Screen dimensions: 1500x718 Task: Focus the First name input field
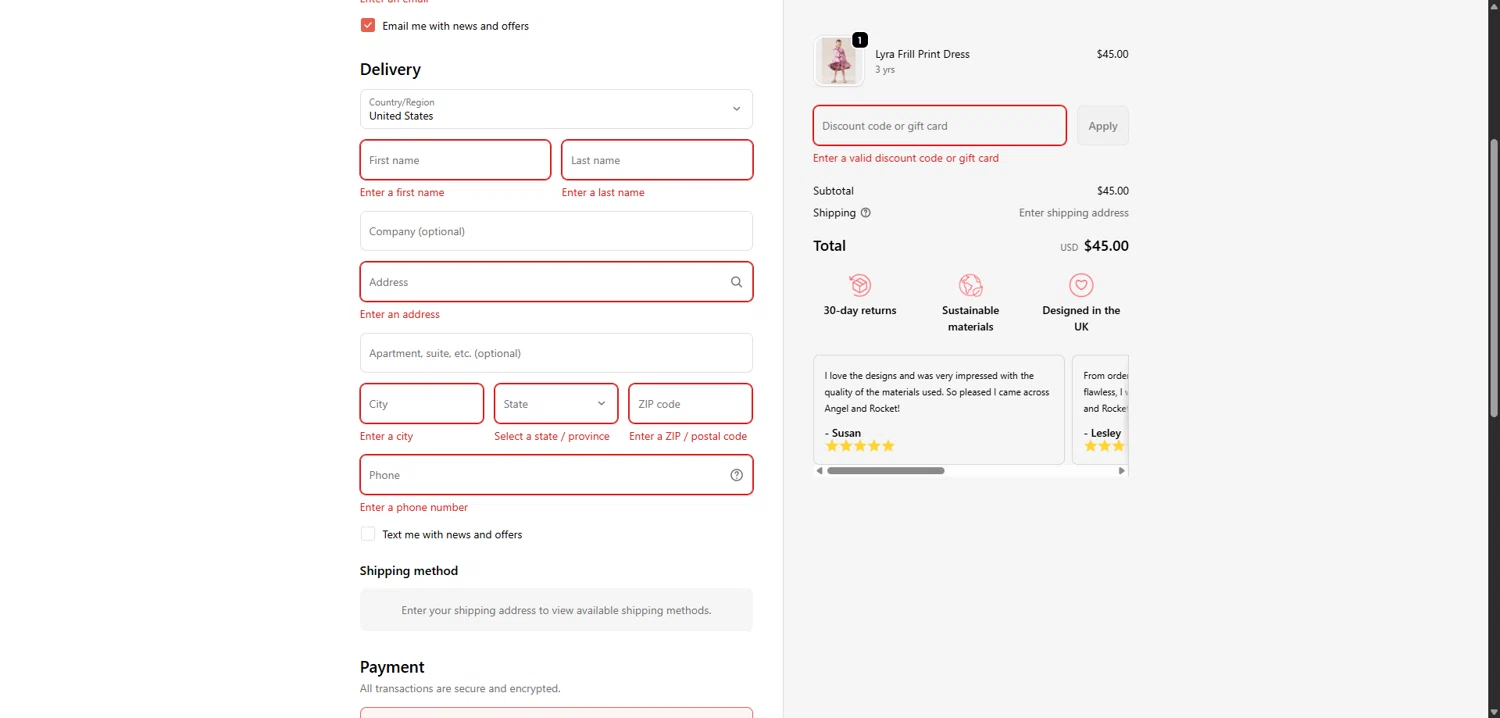click(455, 160)
